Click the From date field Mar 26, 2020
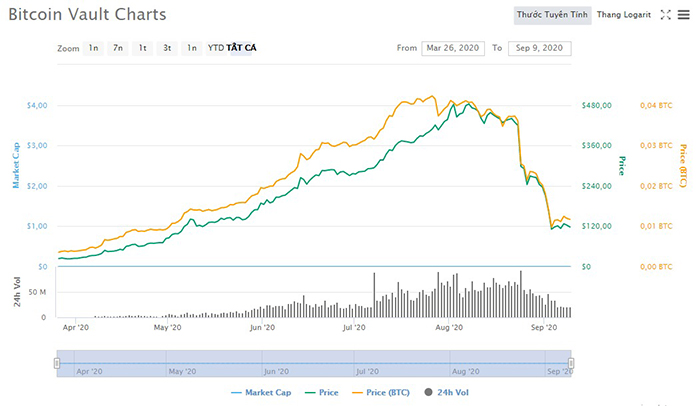Viewport: 700px width, 406px height. click(x=453, y=48)
